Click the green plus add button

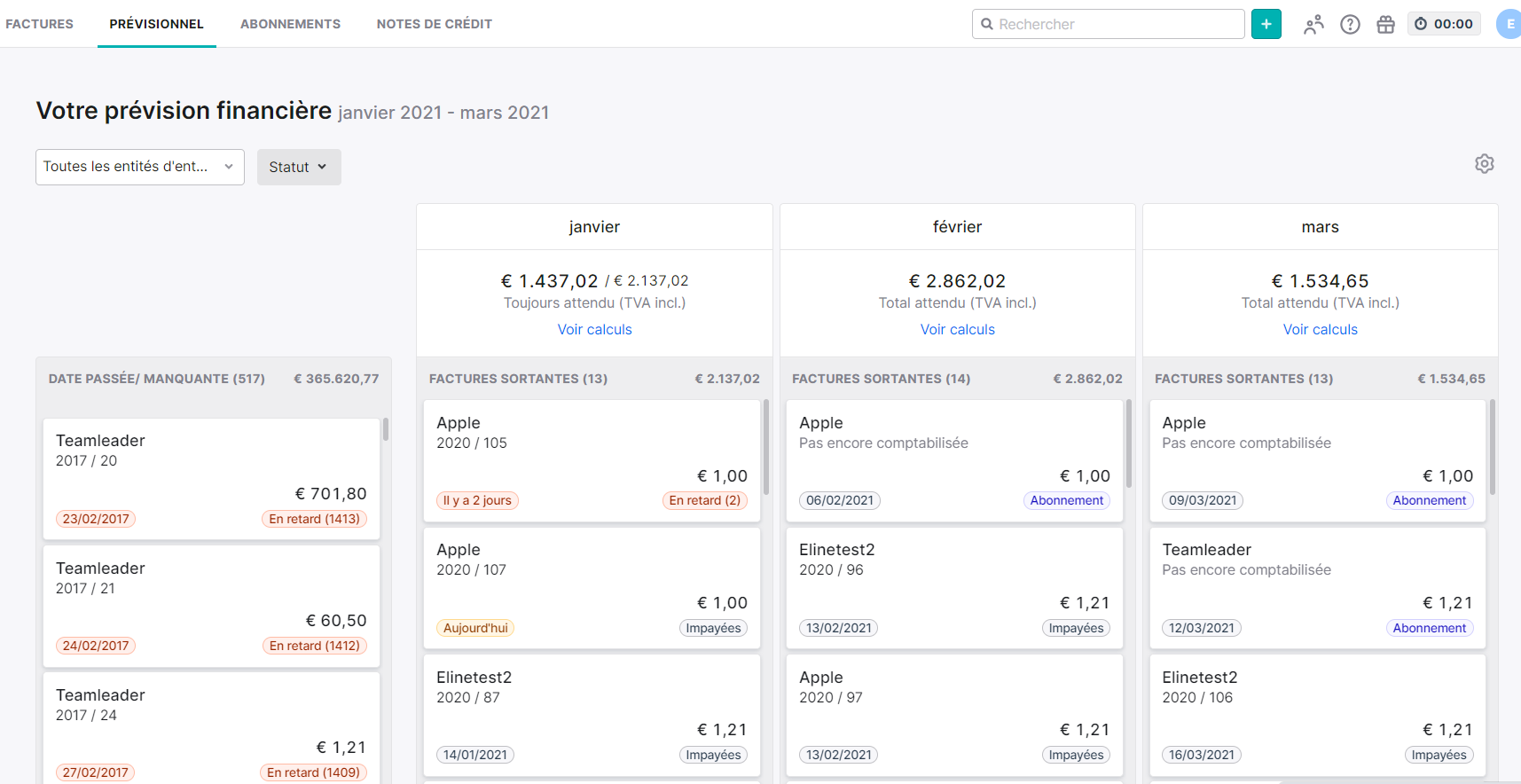(1266, 24)
